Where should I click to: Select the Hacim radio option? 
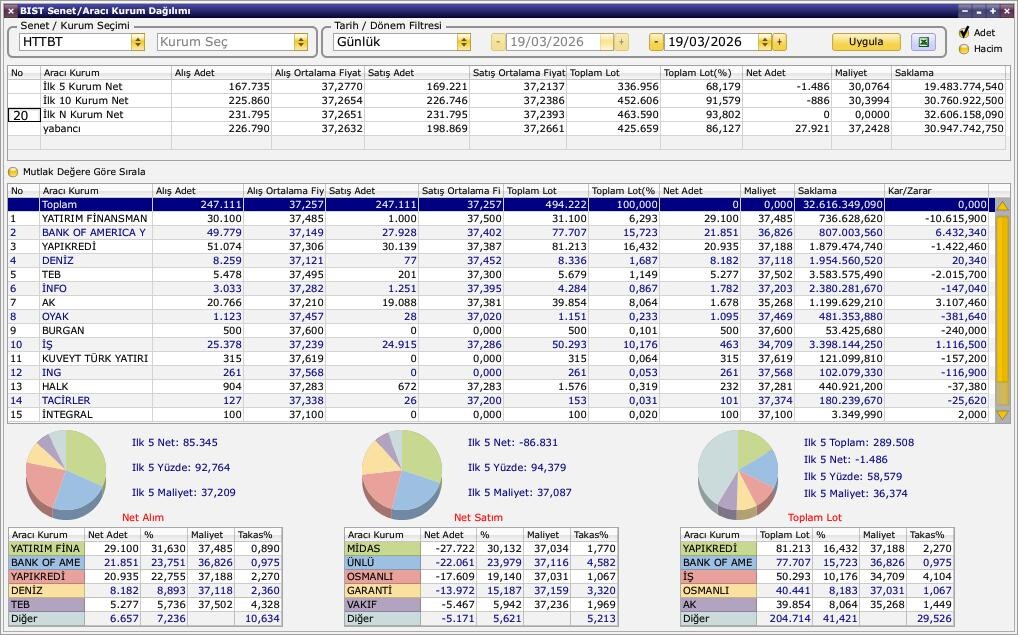click(x=964, y=49)
